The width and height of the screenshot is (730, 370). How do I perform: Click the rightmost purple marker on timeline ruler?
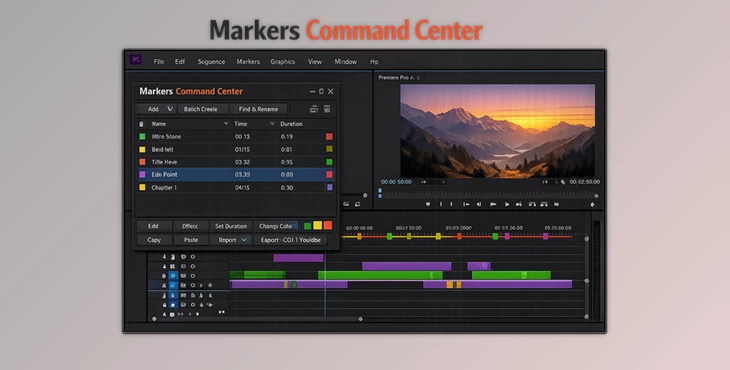[x=545, y=237]
